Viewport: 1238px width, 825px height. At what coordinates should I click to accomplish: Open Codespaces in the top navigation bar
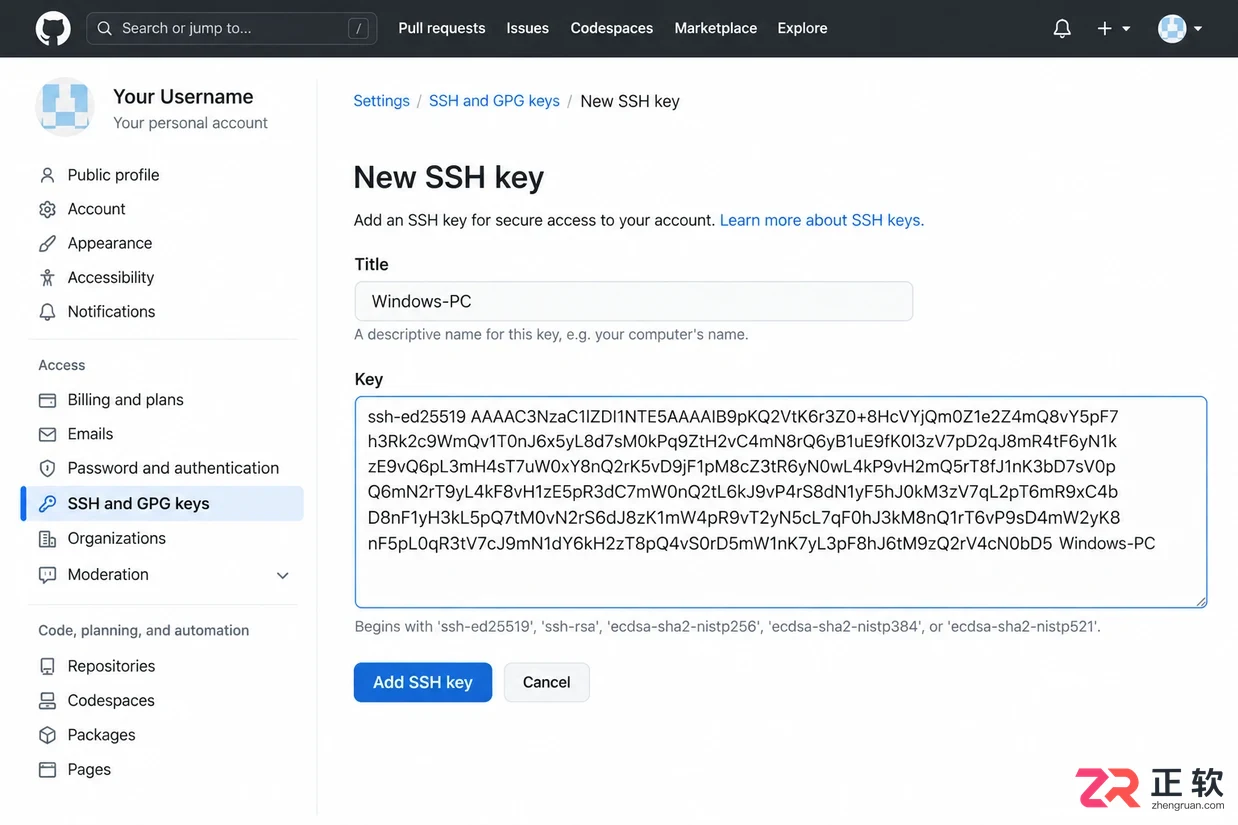[612, 28]
